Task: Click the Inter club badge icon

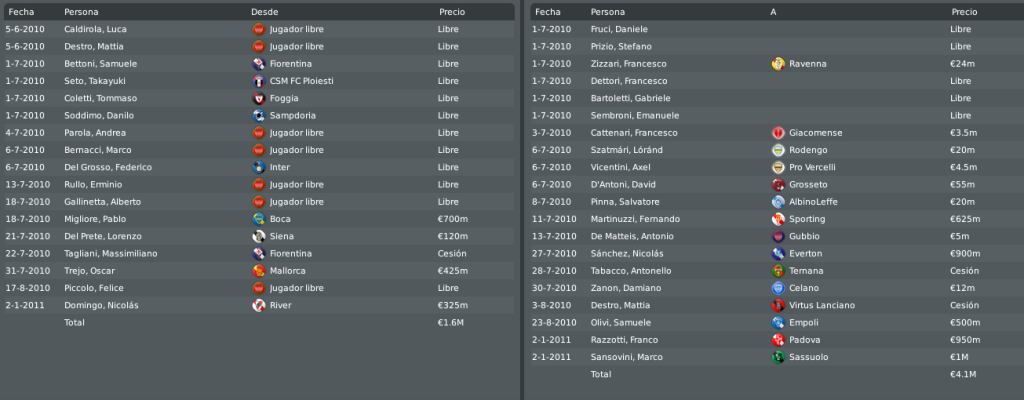Action: tap(259, 167)
